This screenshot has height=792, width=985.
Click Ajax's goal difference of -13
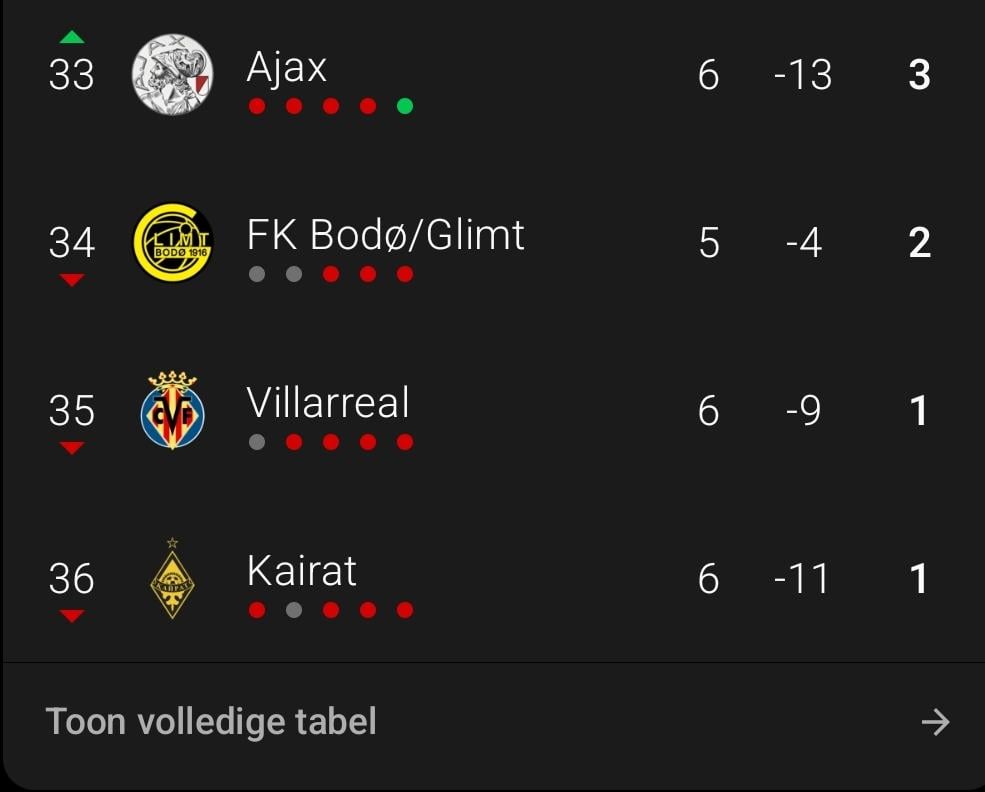802,75
